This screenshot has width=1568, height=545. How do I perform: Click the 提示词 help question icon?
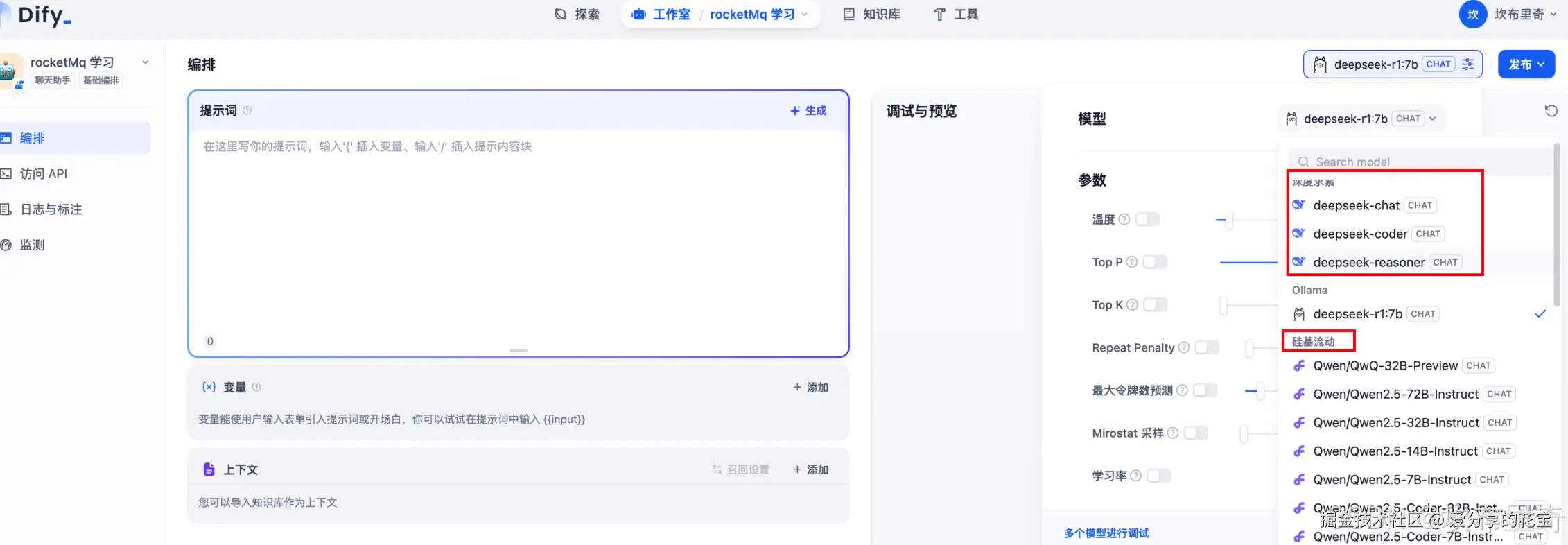pyautogui.click(x=247, y=111)
